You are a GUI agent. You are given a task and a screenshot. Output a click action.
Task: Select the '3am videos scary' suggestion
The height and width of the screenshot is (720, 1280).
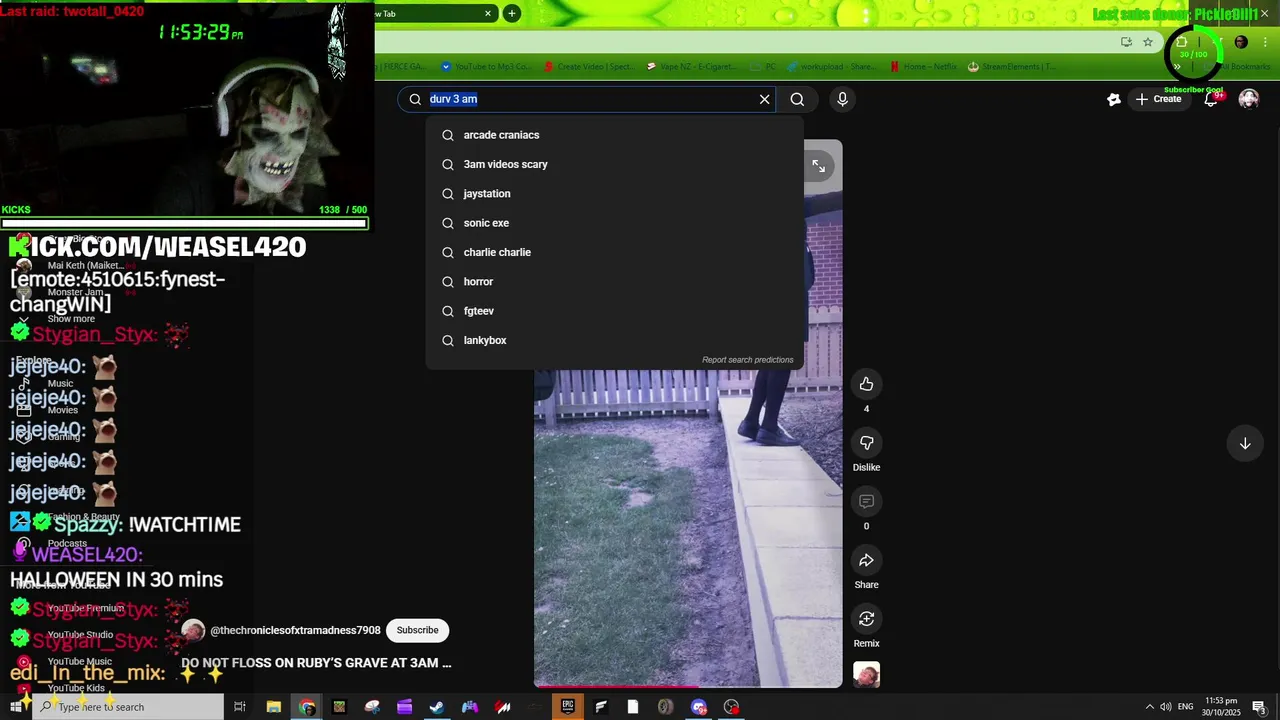coord(614,164)
